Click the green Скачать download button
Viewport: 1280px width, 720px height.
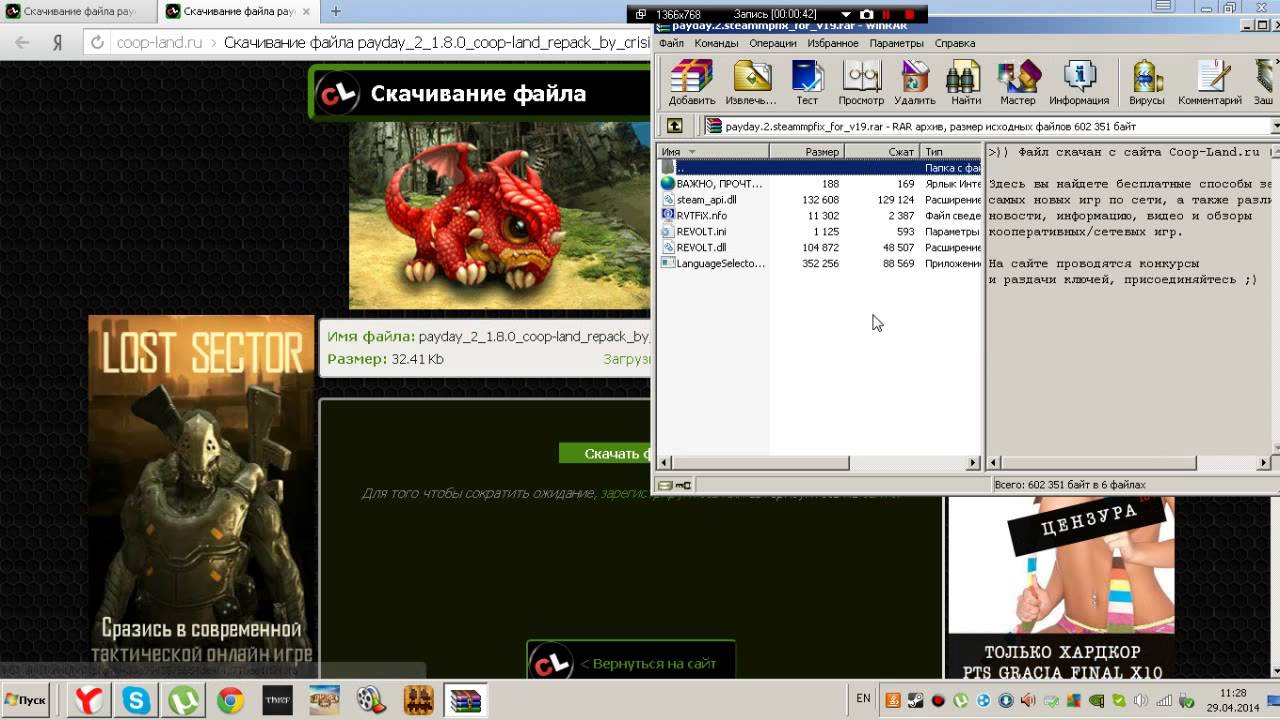[606, 454]
